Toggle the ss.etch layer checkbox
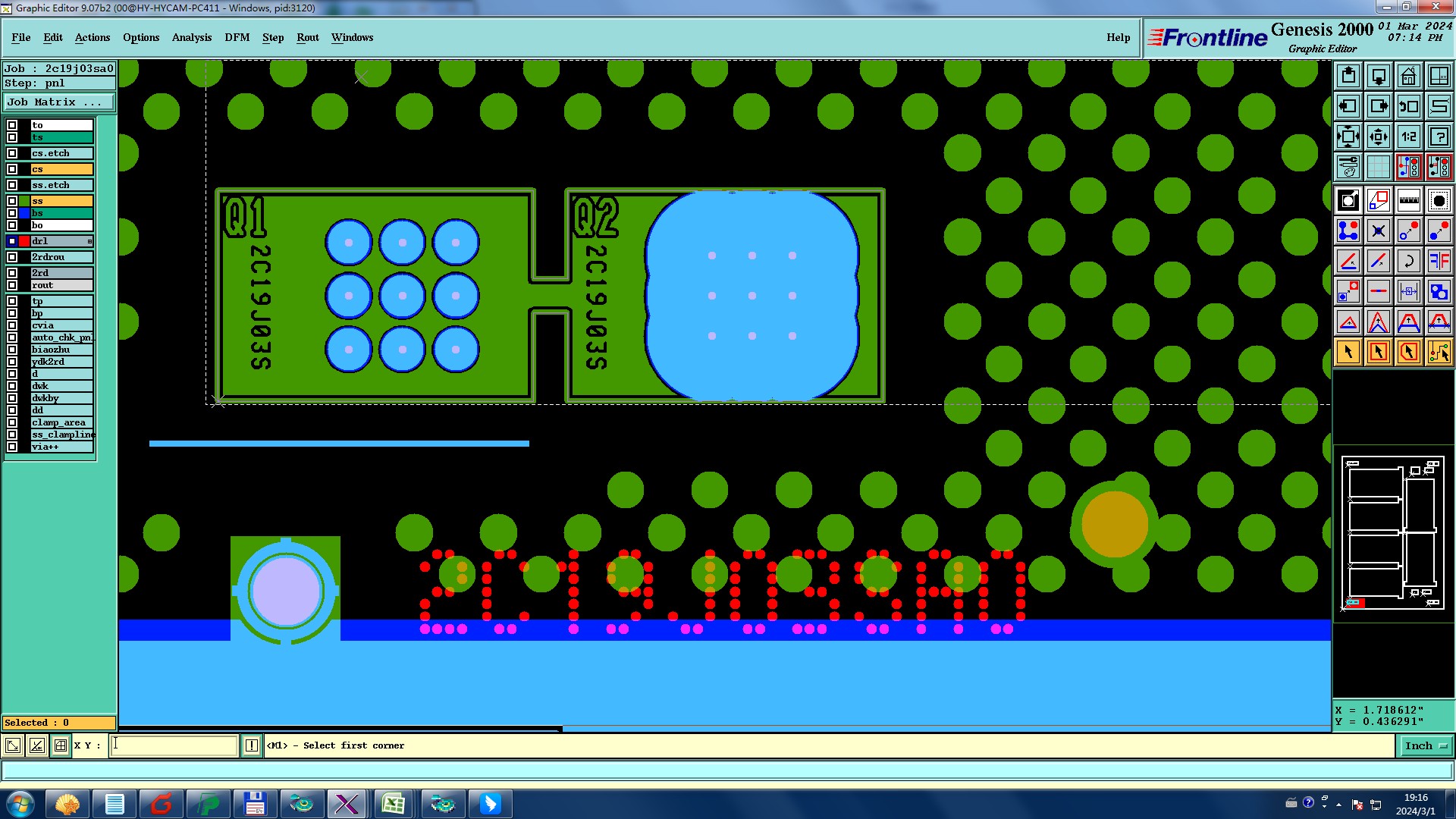 [x=12, y=185]
